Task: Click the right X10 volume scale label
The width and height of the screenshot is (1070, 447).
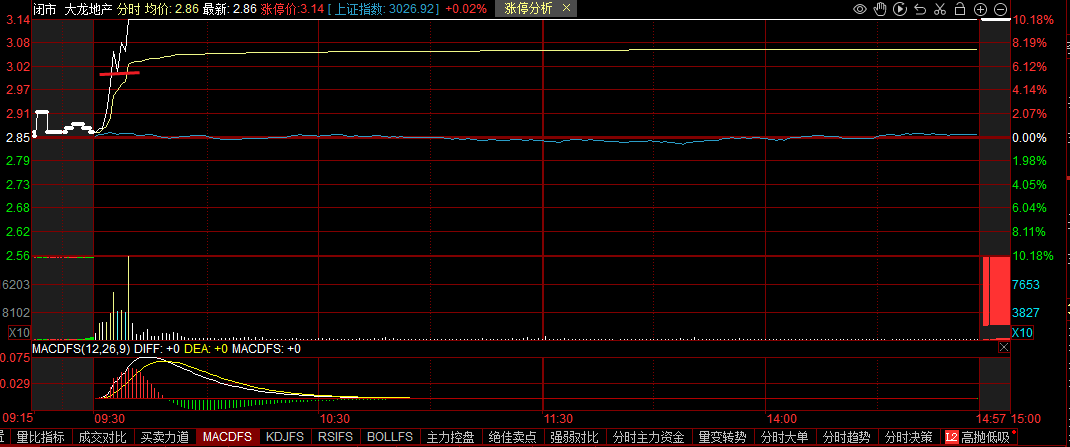Action: [1022, 332]
